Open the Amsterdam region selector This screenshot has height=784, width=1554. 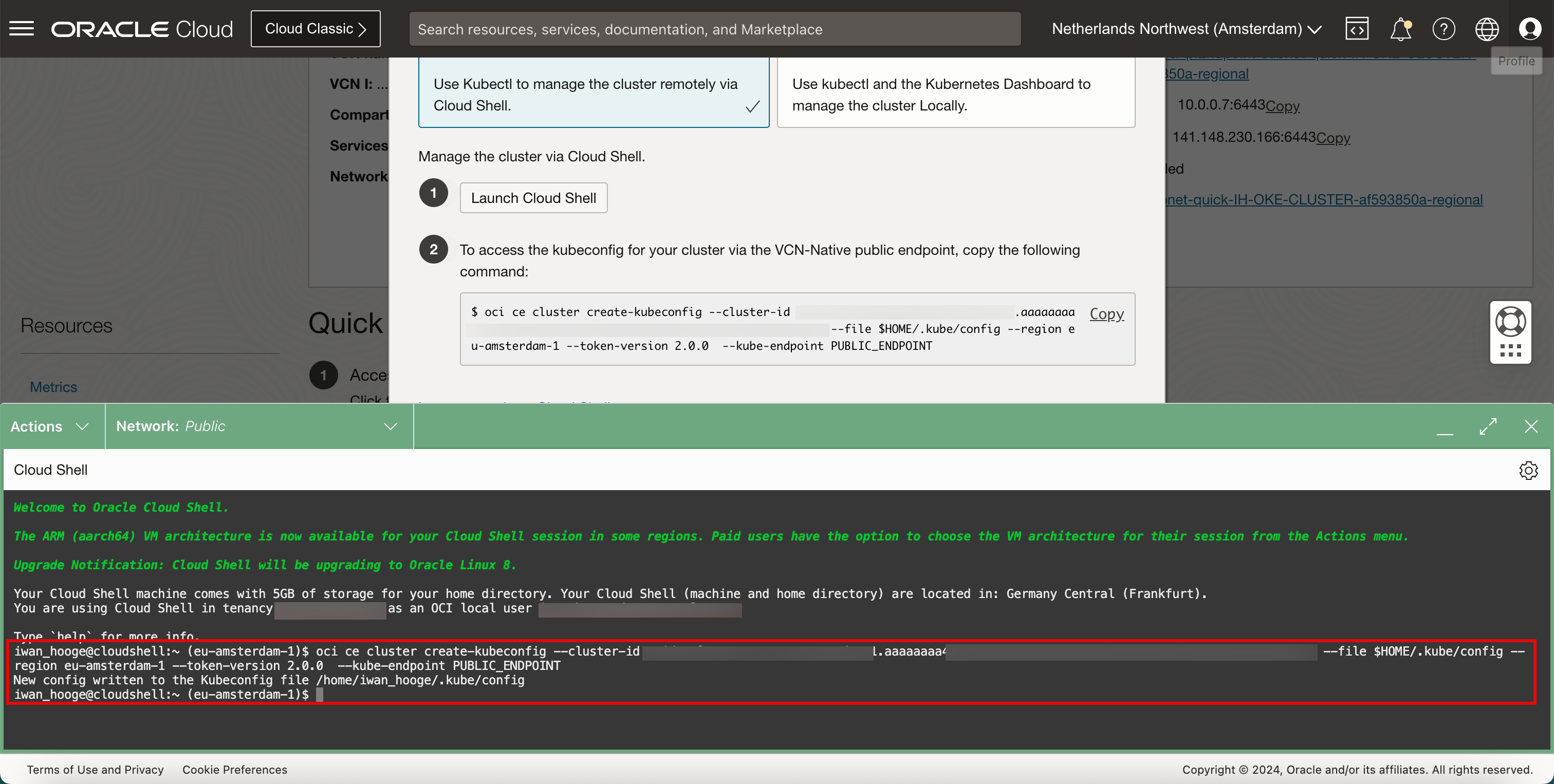pyautogui.click(x=1186, y=28)
